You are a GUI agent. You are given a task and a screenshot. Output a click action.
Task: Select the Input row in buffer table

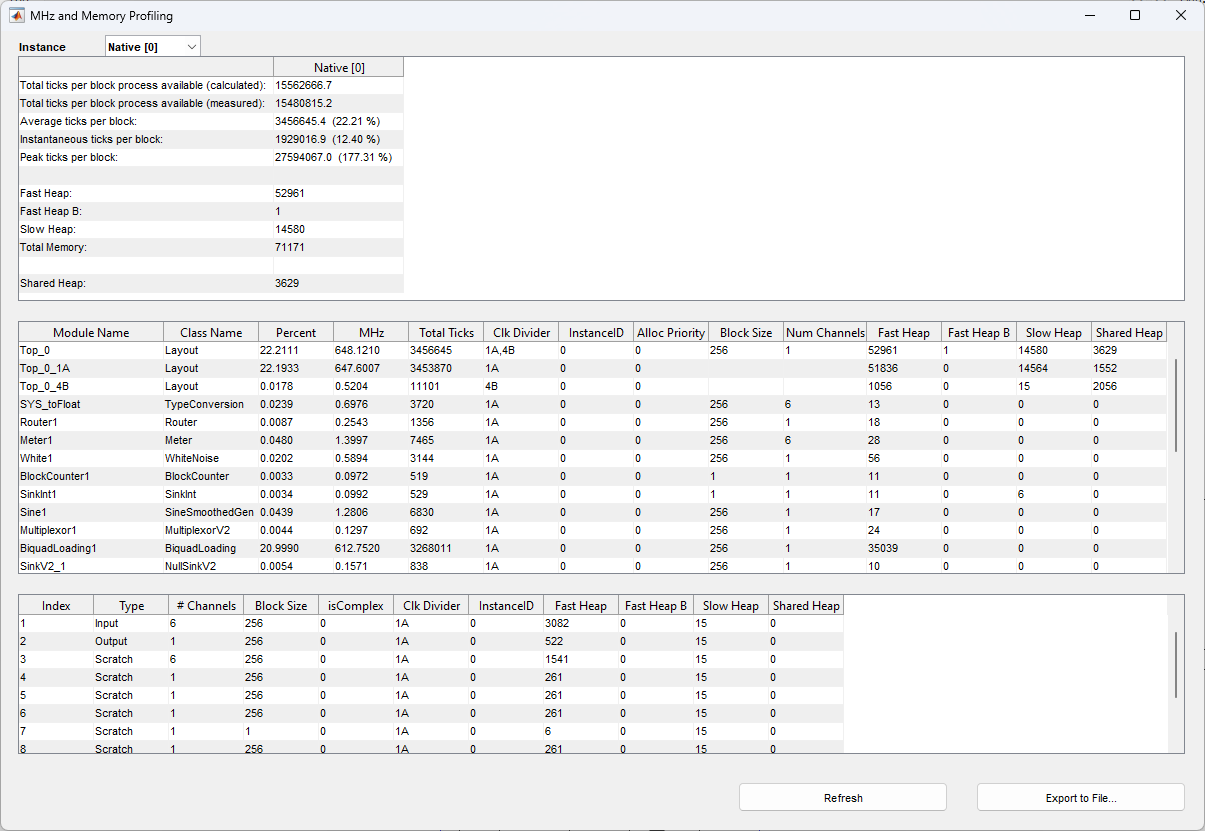[x=106, y=623]
